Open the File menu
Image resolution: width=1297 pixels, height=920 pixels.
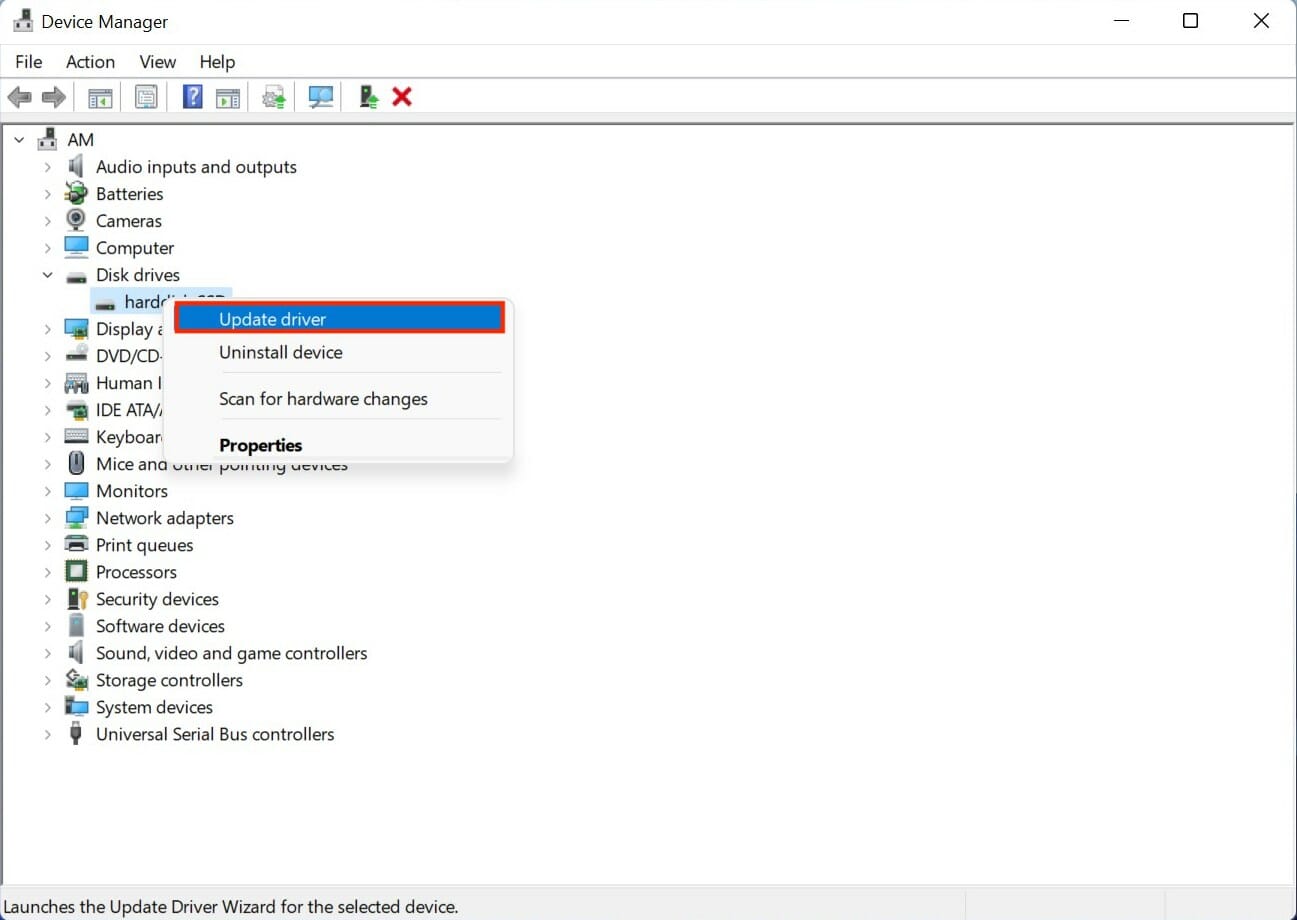tap(29, 62)
